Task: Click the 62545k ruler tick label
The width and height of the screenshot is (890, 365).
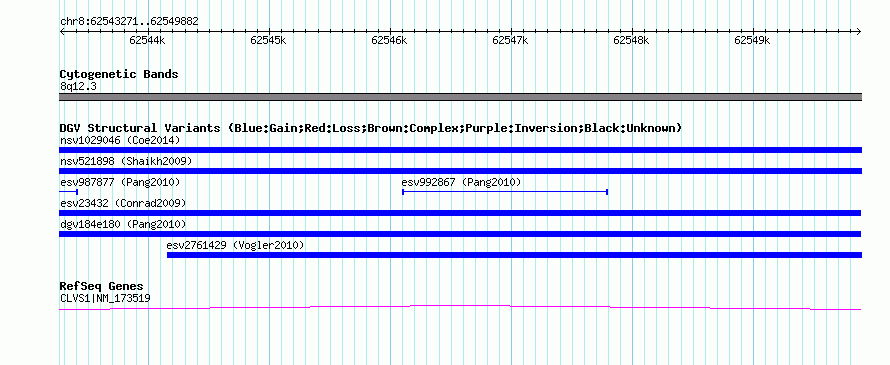Action: point(268,40)
